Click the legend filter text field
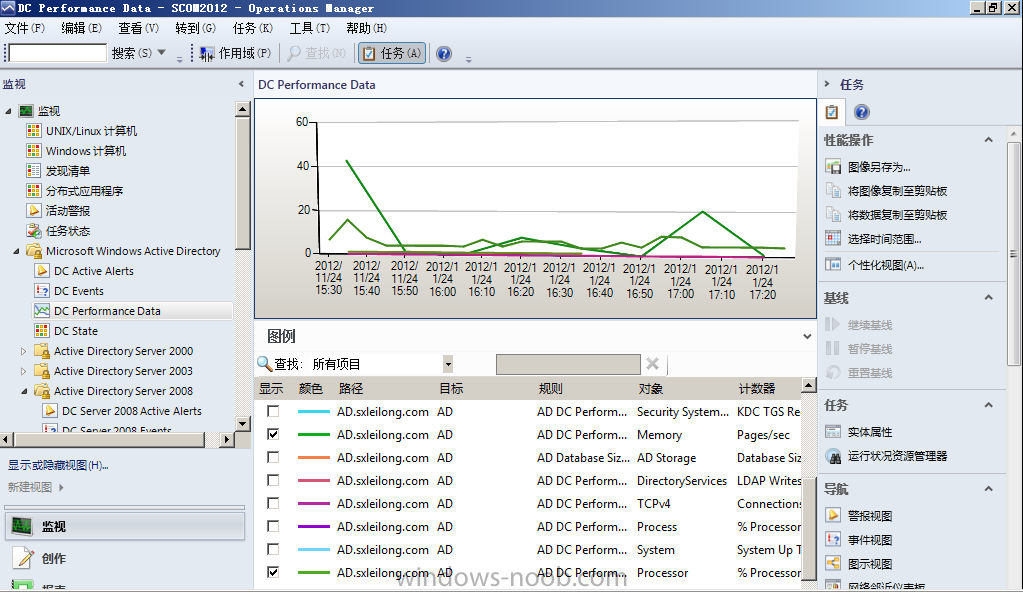This screenshot has height=592, width=1023. (x=568, y=364)
